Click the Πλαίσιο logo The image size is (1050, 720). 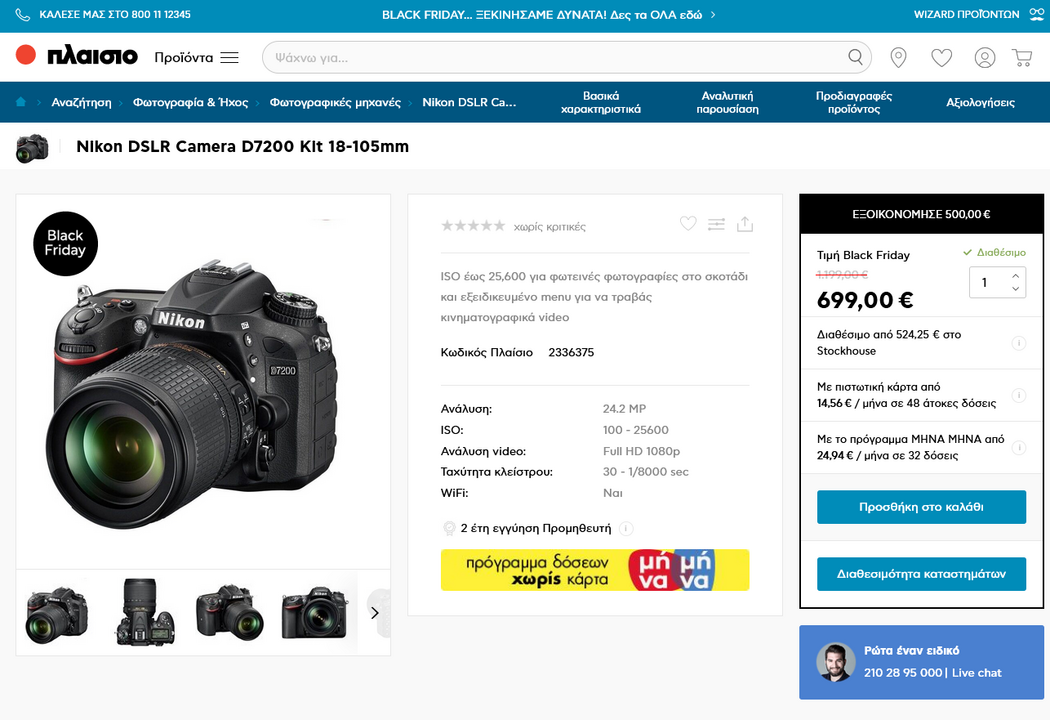77,56
